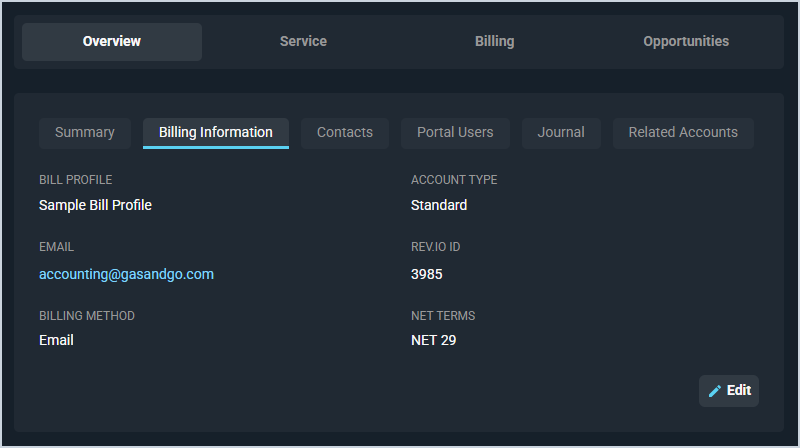Go to the Billing tab

tap(494, 42)
